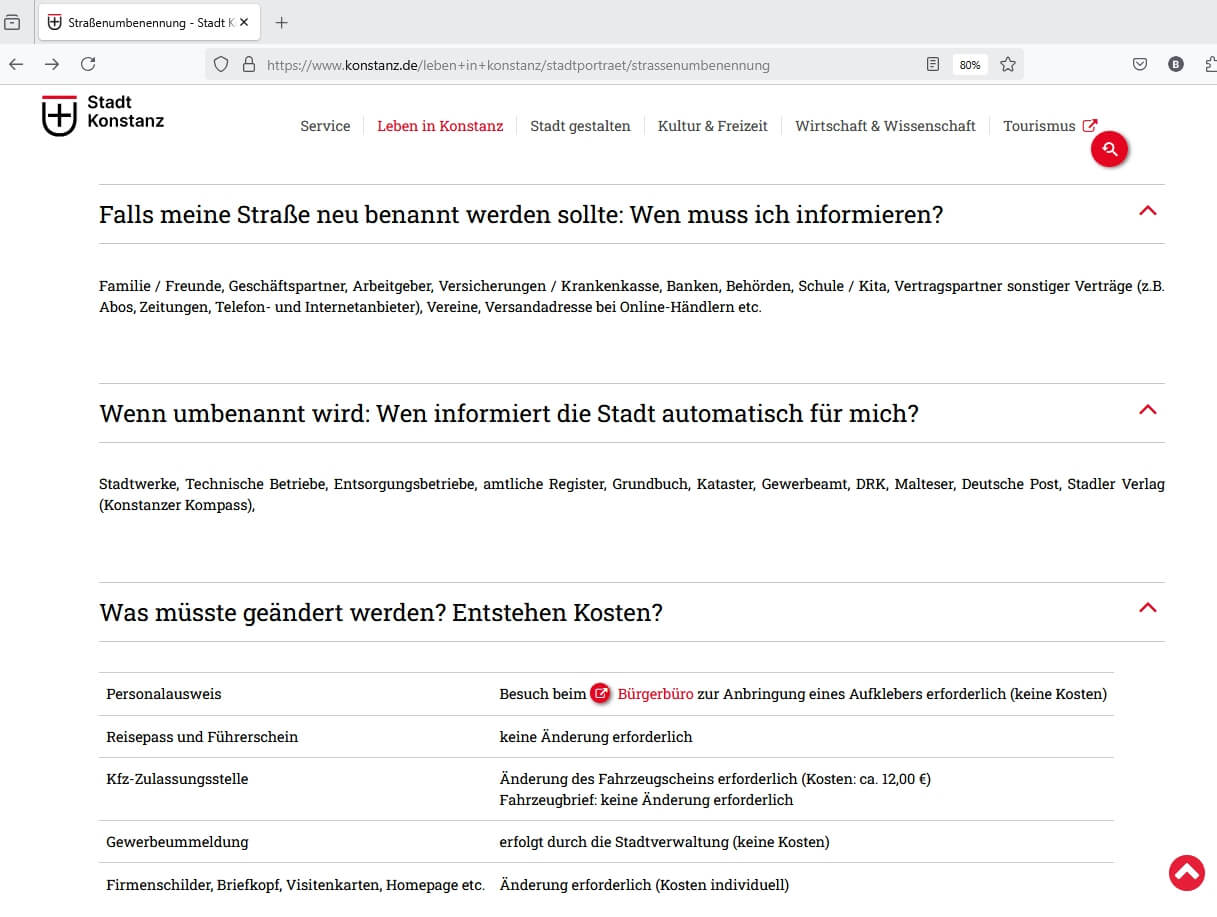Viewport: 1217px width, 917px height.
Task: Go back using the browser back arrow
Action: point(16,64)
